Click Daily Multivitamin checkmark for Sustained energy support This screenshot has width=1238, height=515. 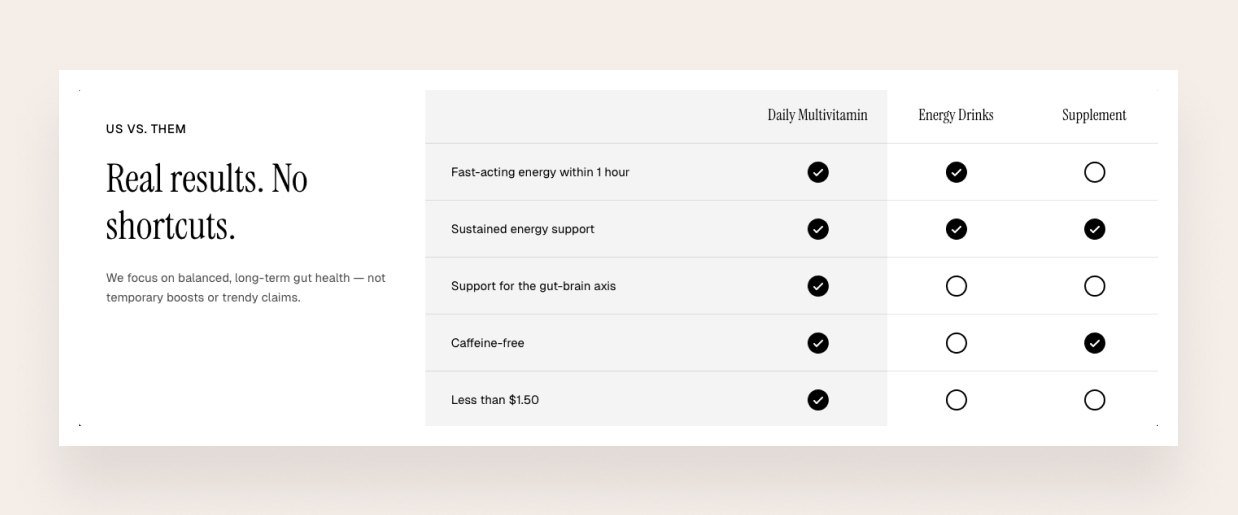pos(818,229)
